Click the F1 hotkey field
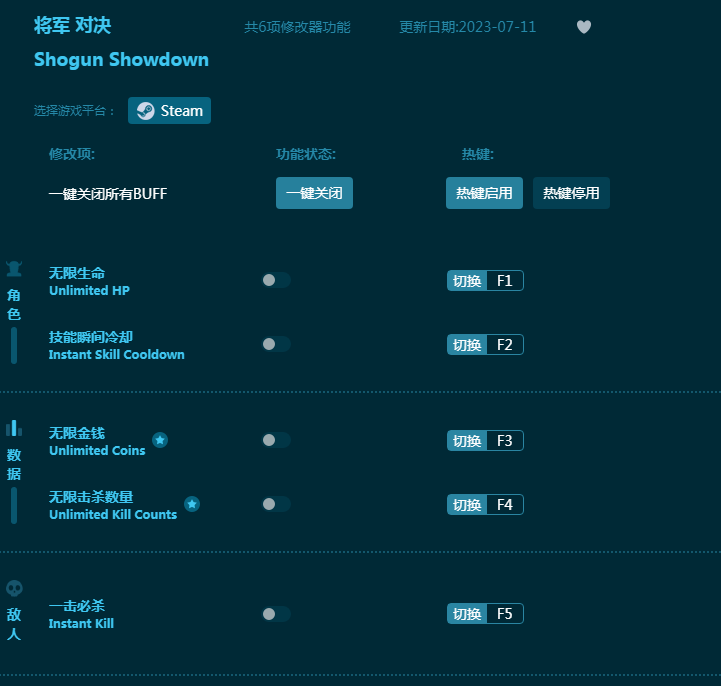Screen dimensions: 721x686 coord(505,280)
